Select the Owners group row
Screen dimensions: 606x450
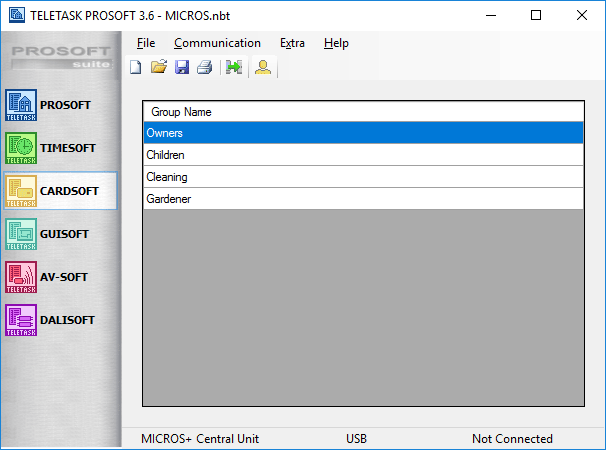(x=363, y=133)
